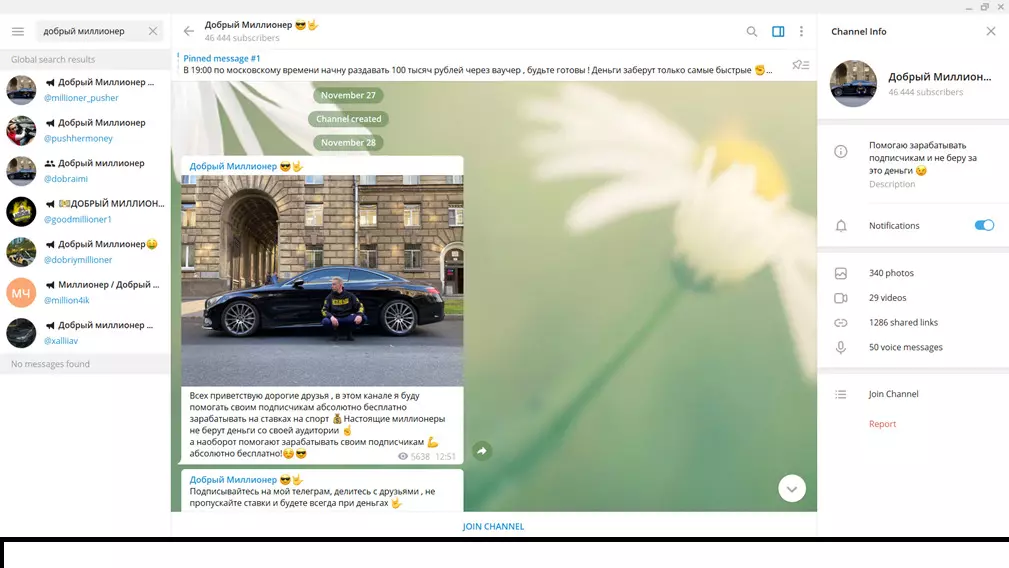This screenshot has height=568, width=1009.
Task: Open the @goodmillioner1 channel result
Action: pos(85,212)
